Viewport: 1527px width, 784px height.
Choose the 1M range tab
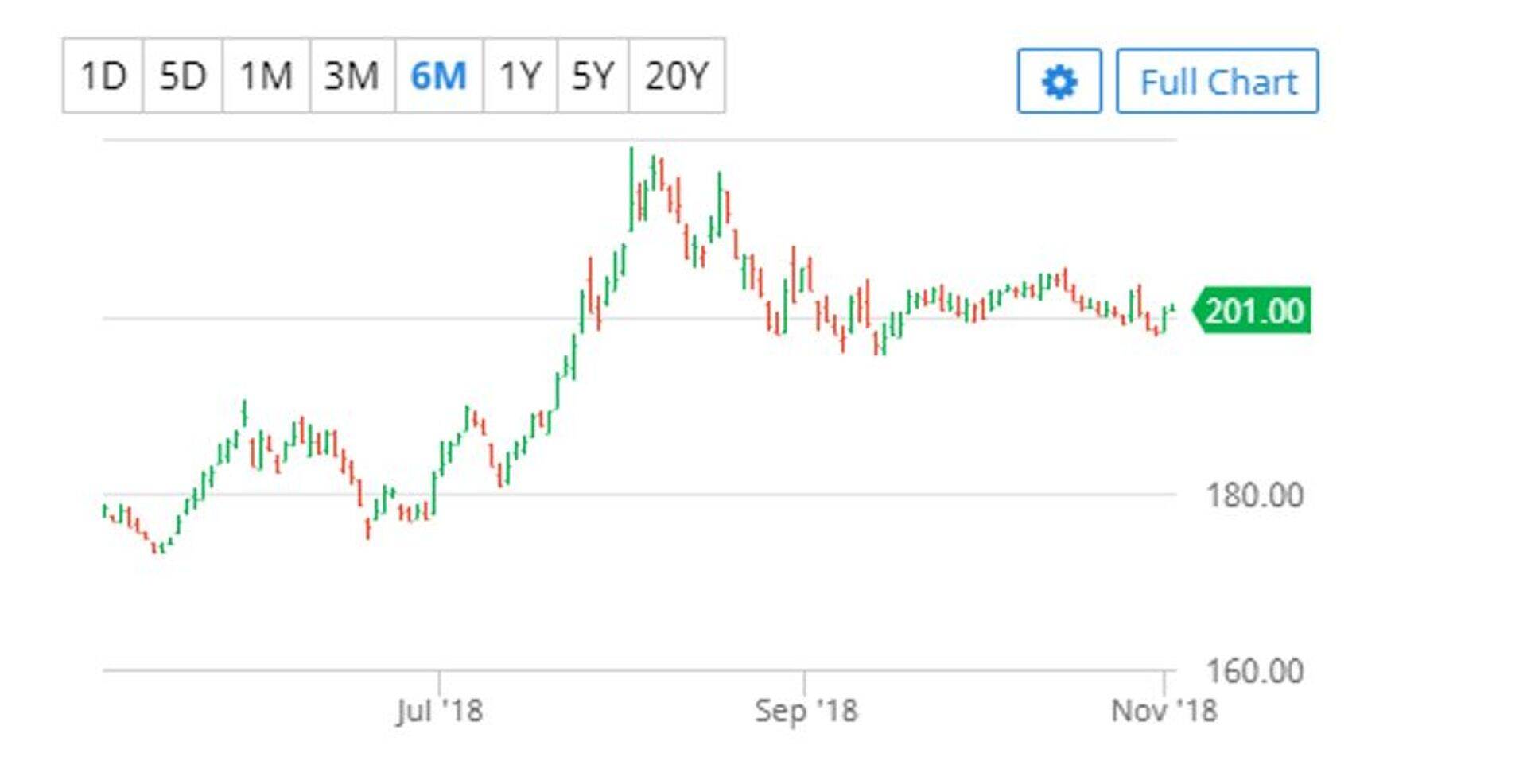tap(266, 76)
